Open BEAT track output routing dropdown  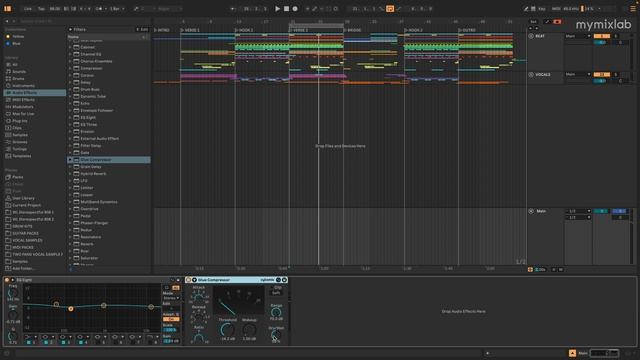[578, 36]
